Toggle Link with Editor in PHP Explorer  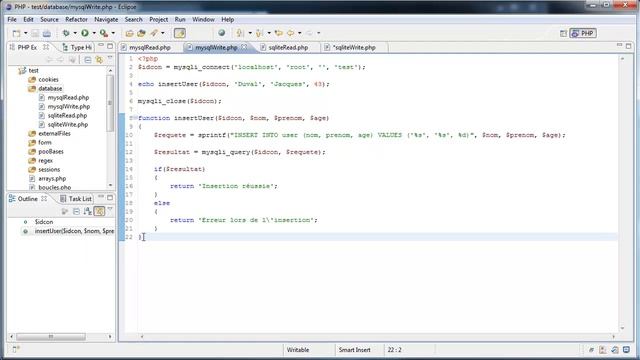click(x=99, y=60)
